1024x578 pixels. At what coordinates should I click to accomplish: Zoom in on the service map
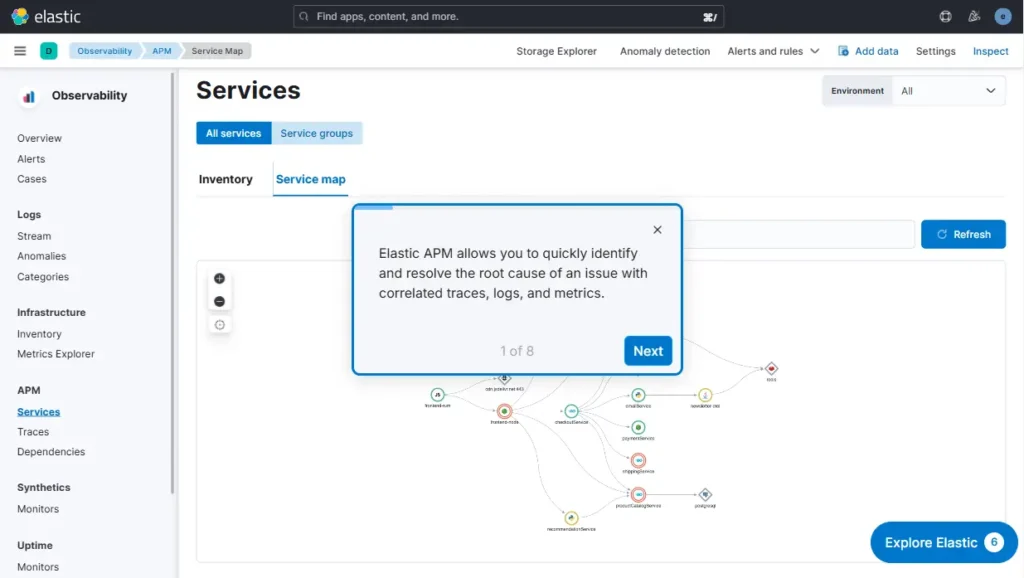pos(219,278)
